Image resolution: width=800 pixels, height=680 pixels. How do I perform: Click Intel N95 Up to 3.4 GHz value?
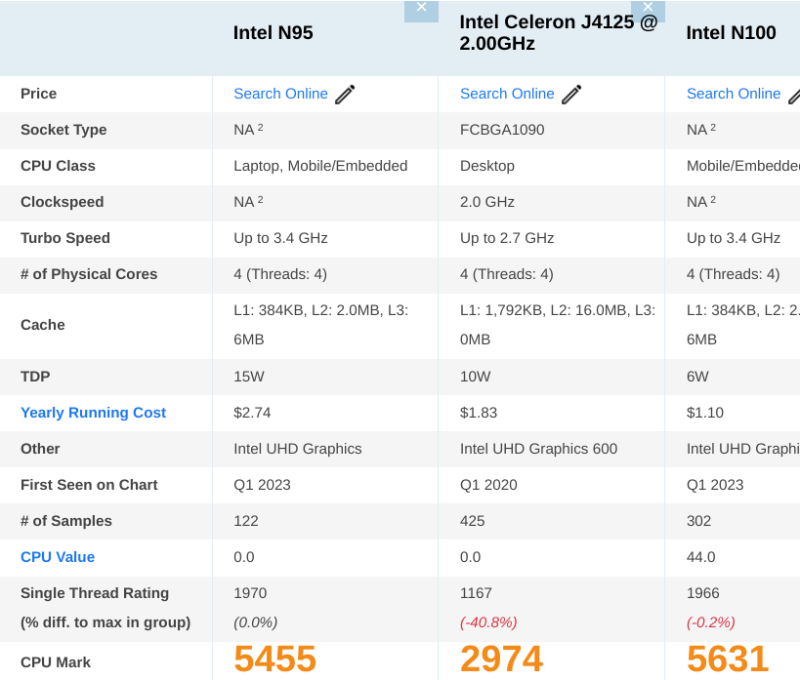pyautogui.click(x=281, y=238)
